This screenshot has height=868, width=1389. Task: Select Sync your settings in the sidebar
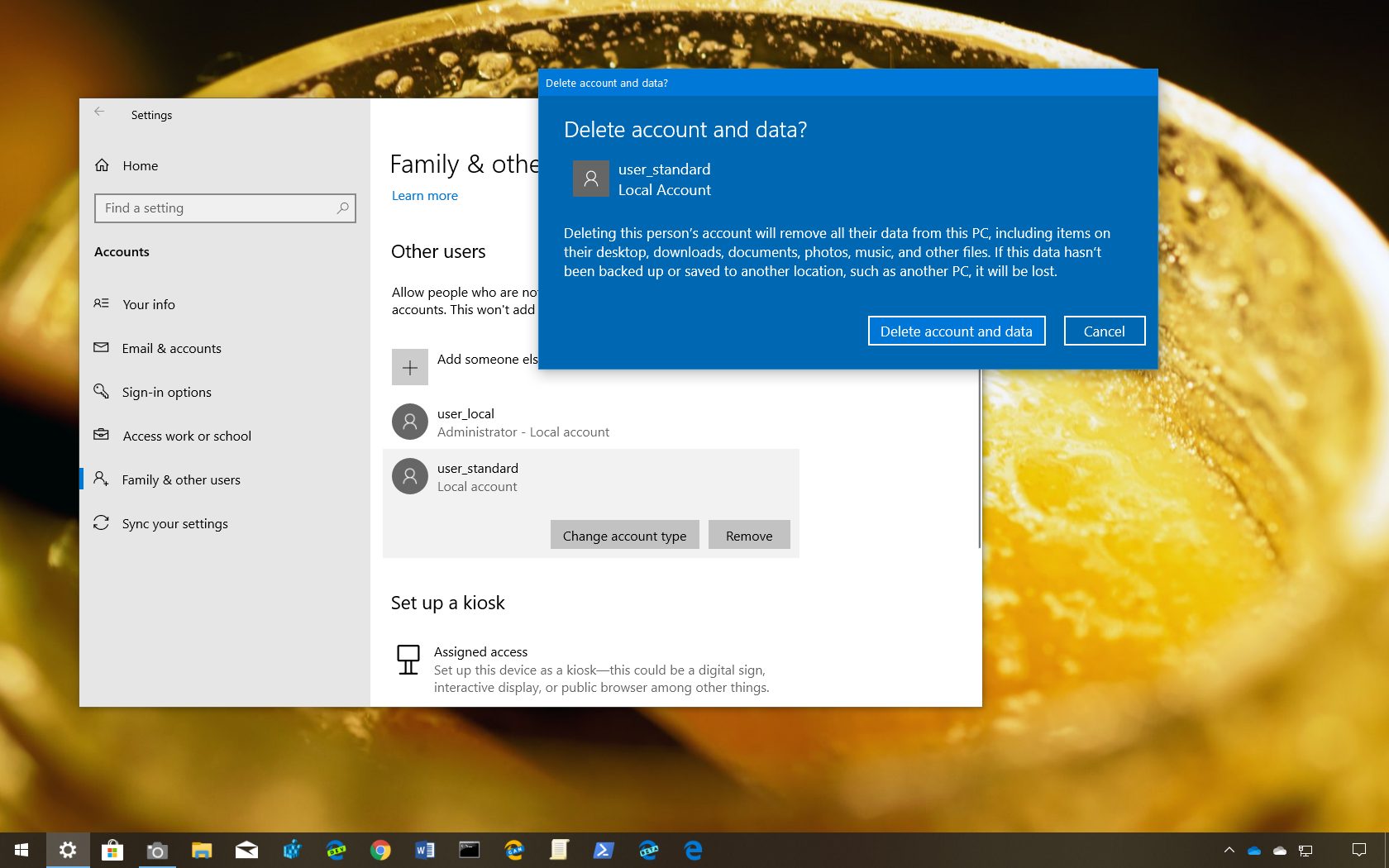(x=174, y=523)
